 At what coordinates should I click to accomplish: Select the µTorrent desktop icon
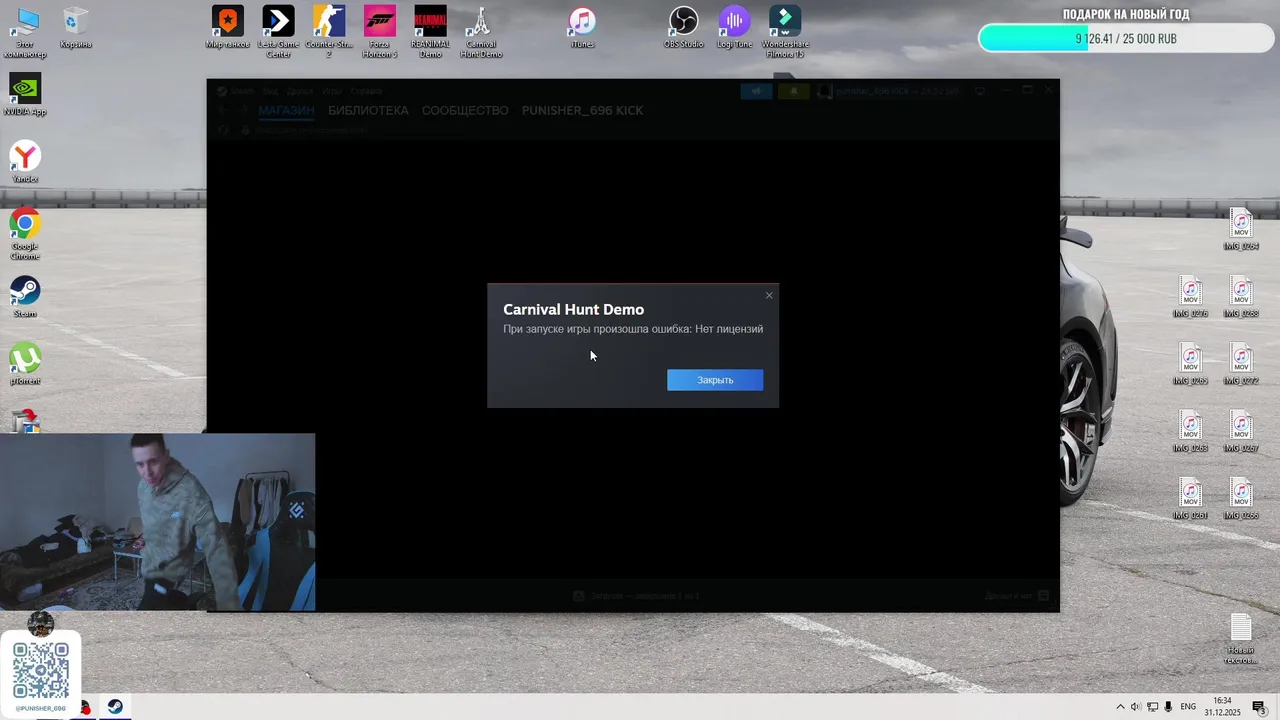[25, 364]
